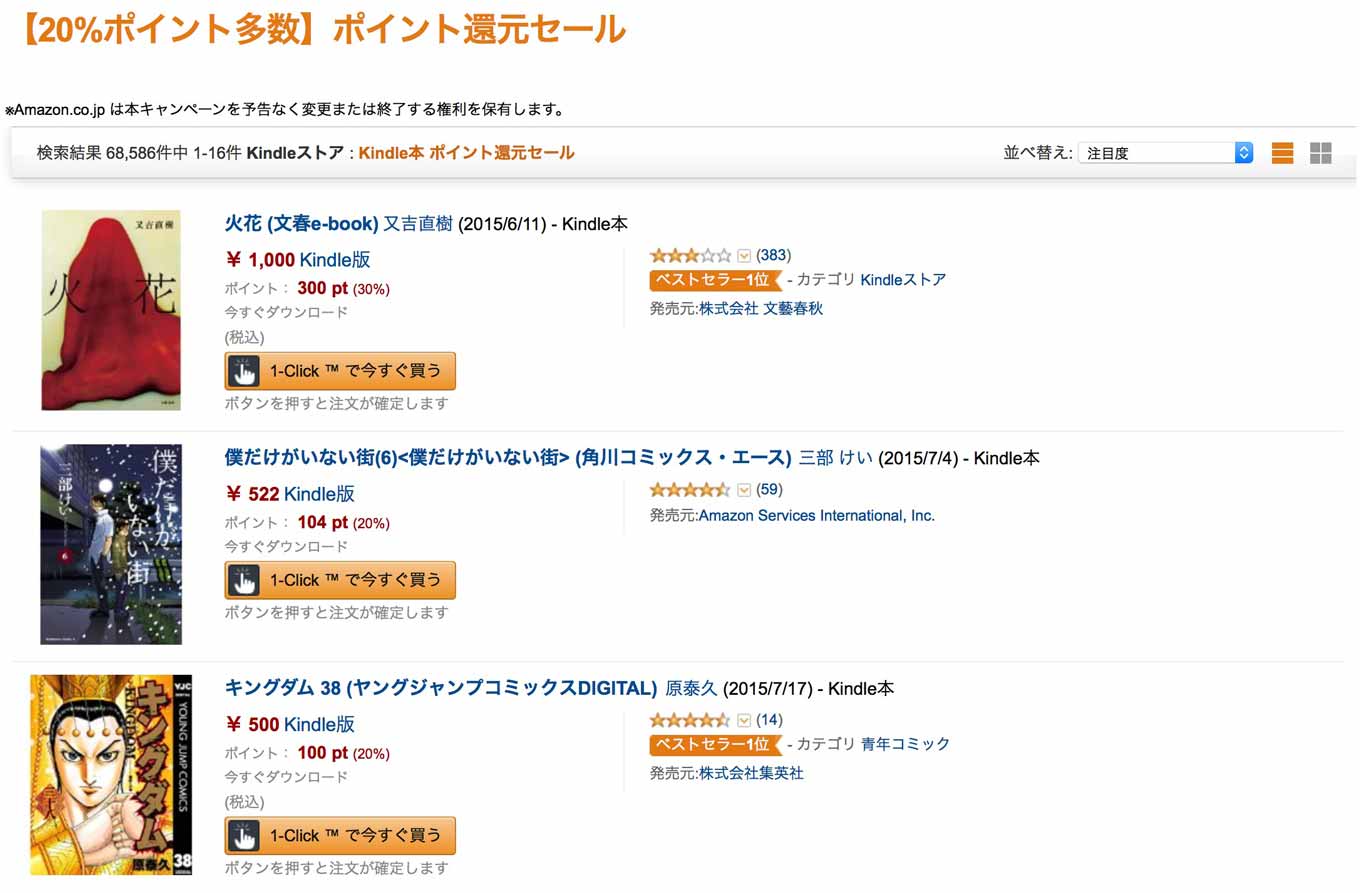Switch to grid view layout icon
Screen dimensions: 1360x893
[x=1320, y=153]
